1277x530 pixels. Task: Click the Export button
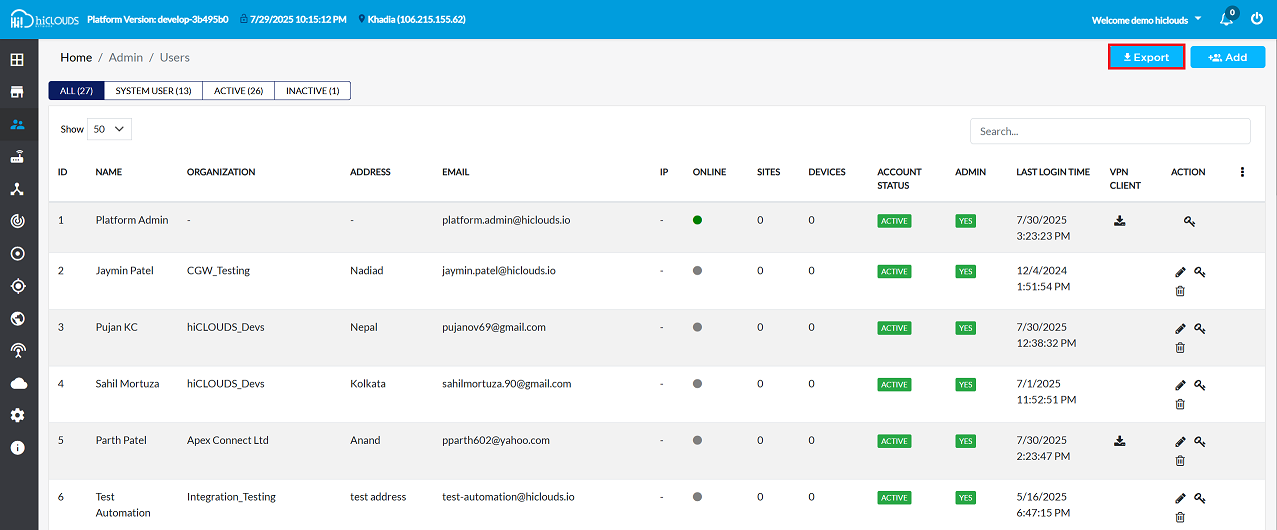(1146, 57)
